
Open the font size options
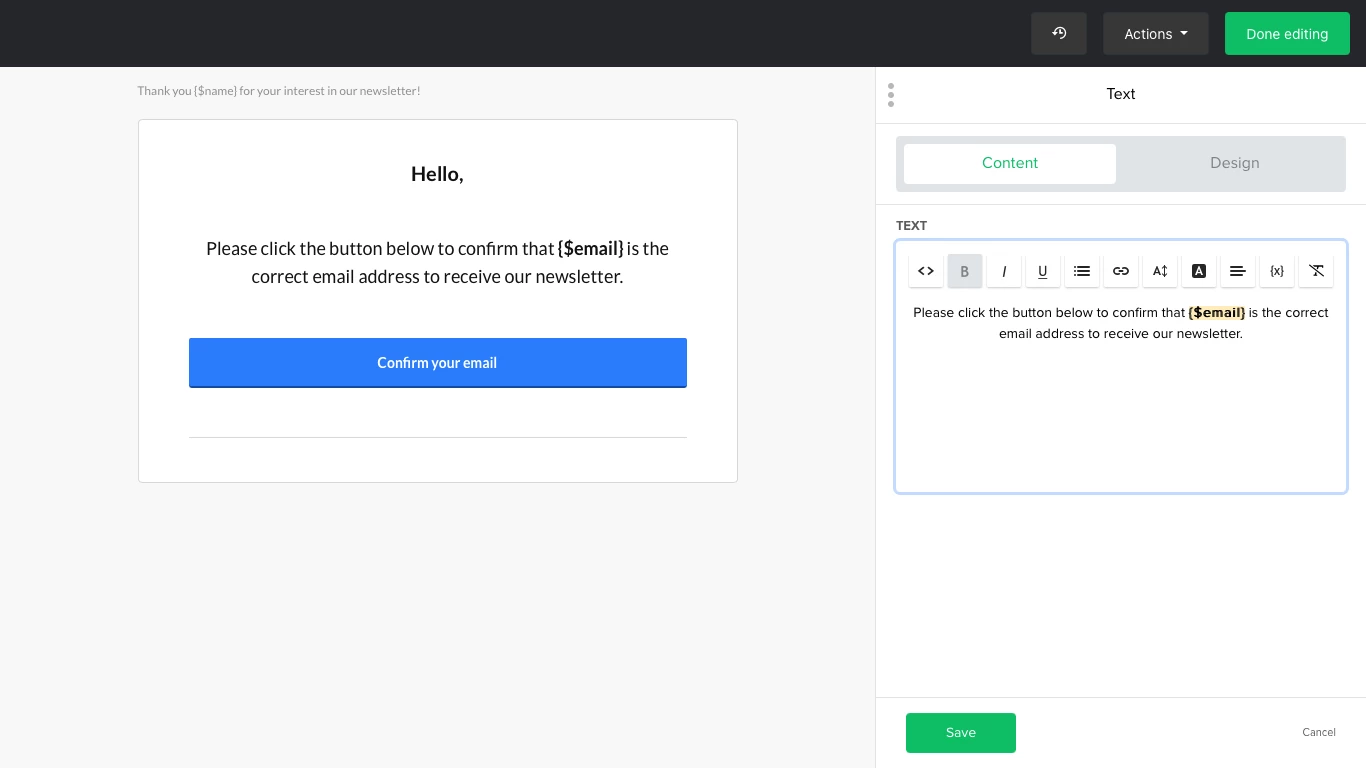pyautogui.click(x=1160, y=271)
